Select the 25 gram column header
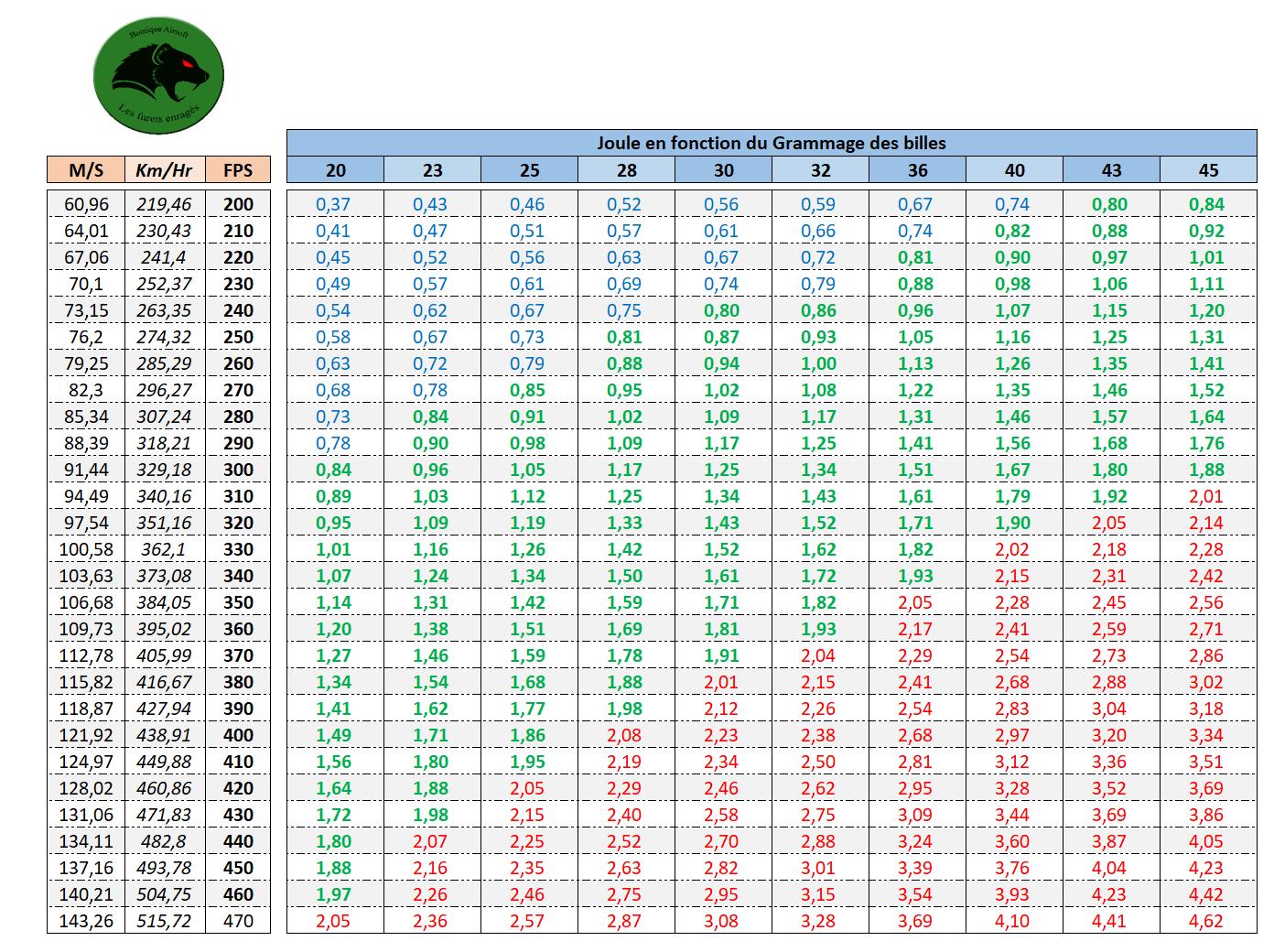The image size is (1274, 952). pyautogui.click(x=530, y=169)
